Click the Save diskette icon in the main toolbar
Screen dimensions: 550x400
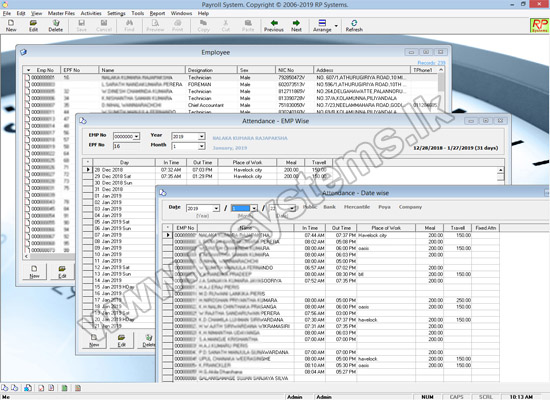click(81, 23)
